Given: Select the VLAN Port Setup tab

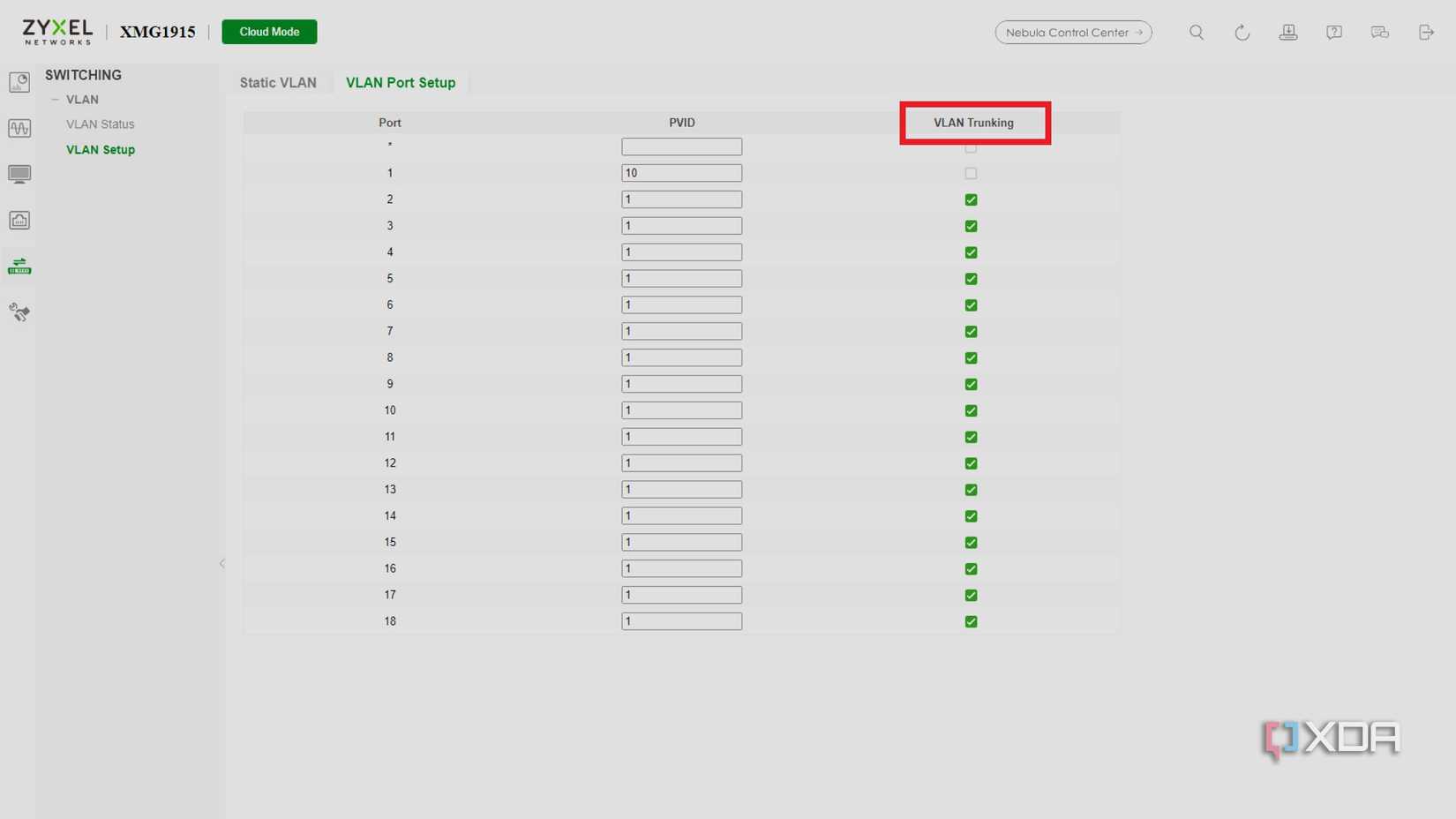Looking at the screenshot, I should click(401, 82).
